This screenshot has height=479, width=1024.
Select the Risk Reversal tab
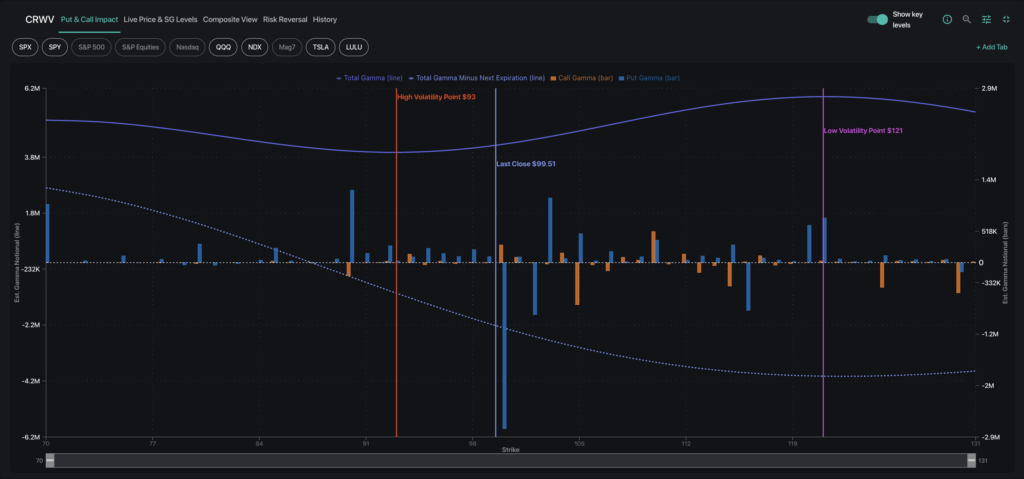tap(285, 19)
